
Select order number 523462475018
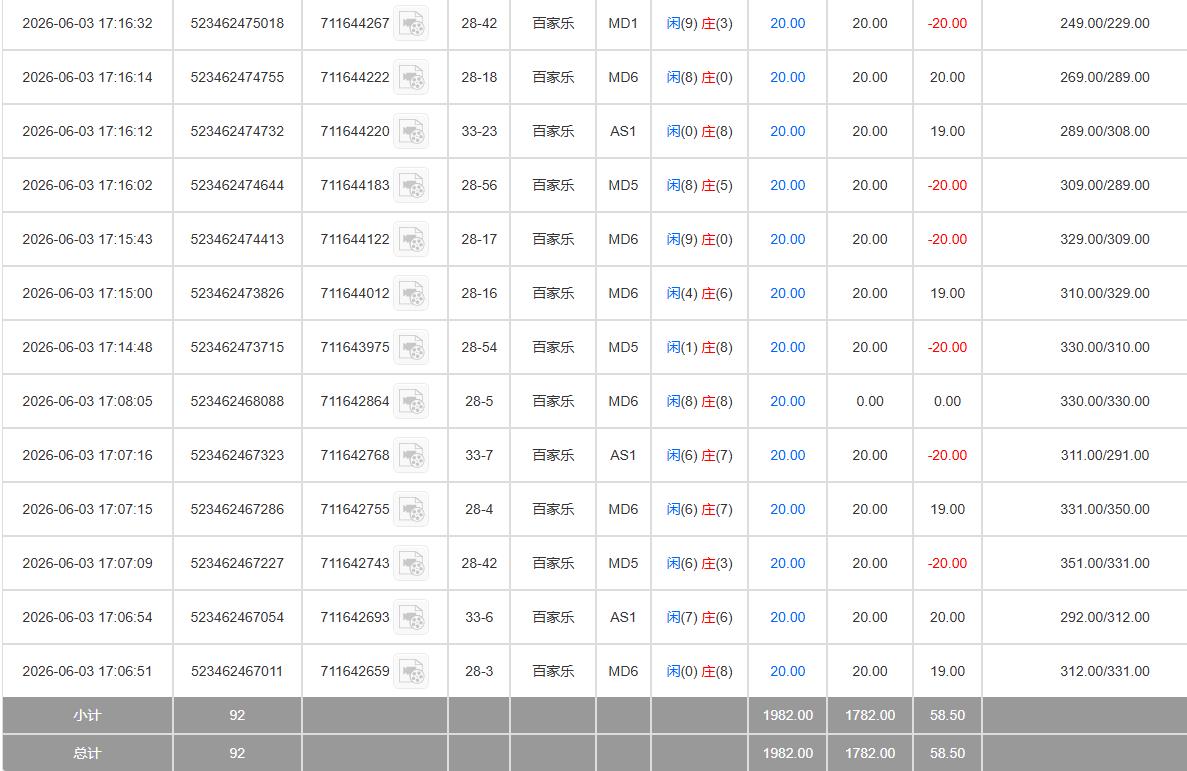click(x=237, y=23)
